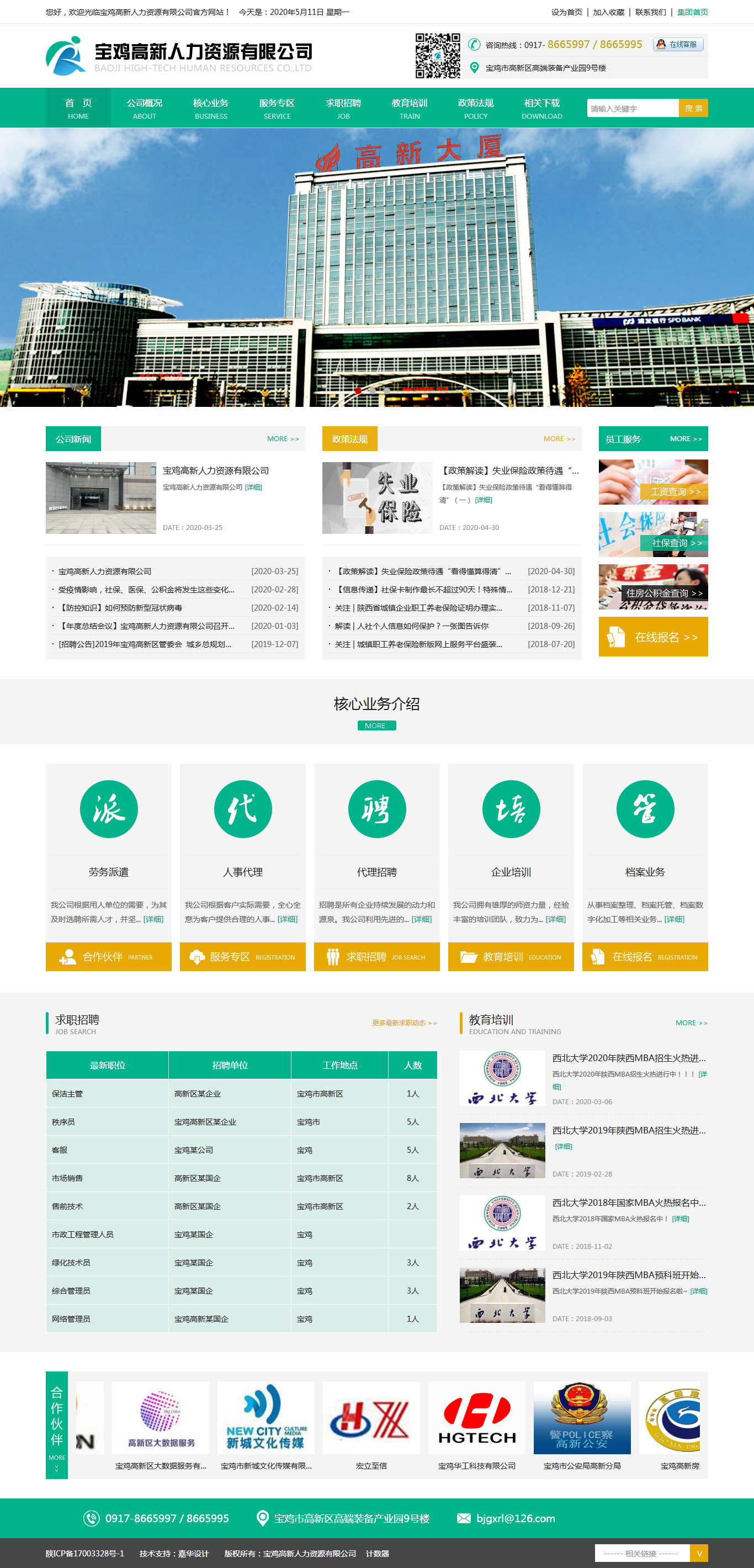Click MORE in 政策法规 section
754x1568 pixels.
pyautogui.click(x=559, y=439)
